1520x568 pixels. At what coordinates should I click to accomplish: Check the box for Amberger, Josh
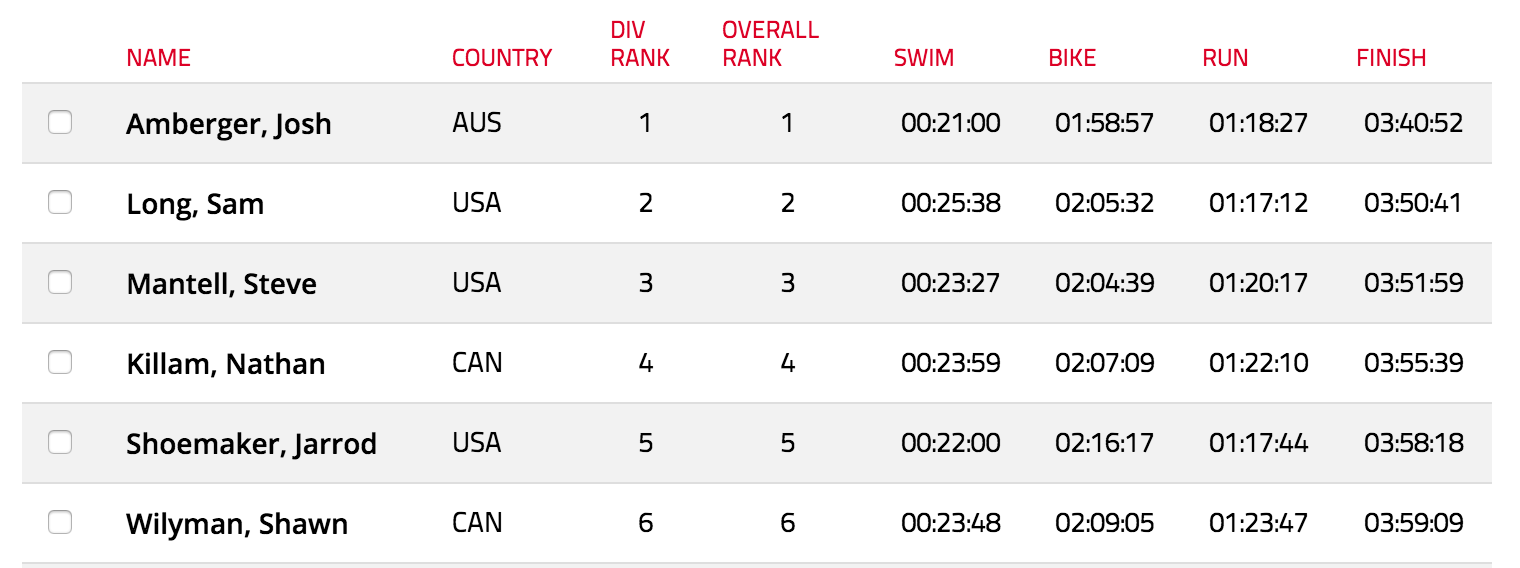tap(60, 122)
